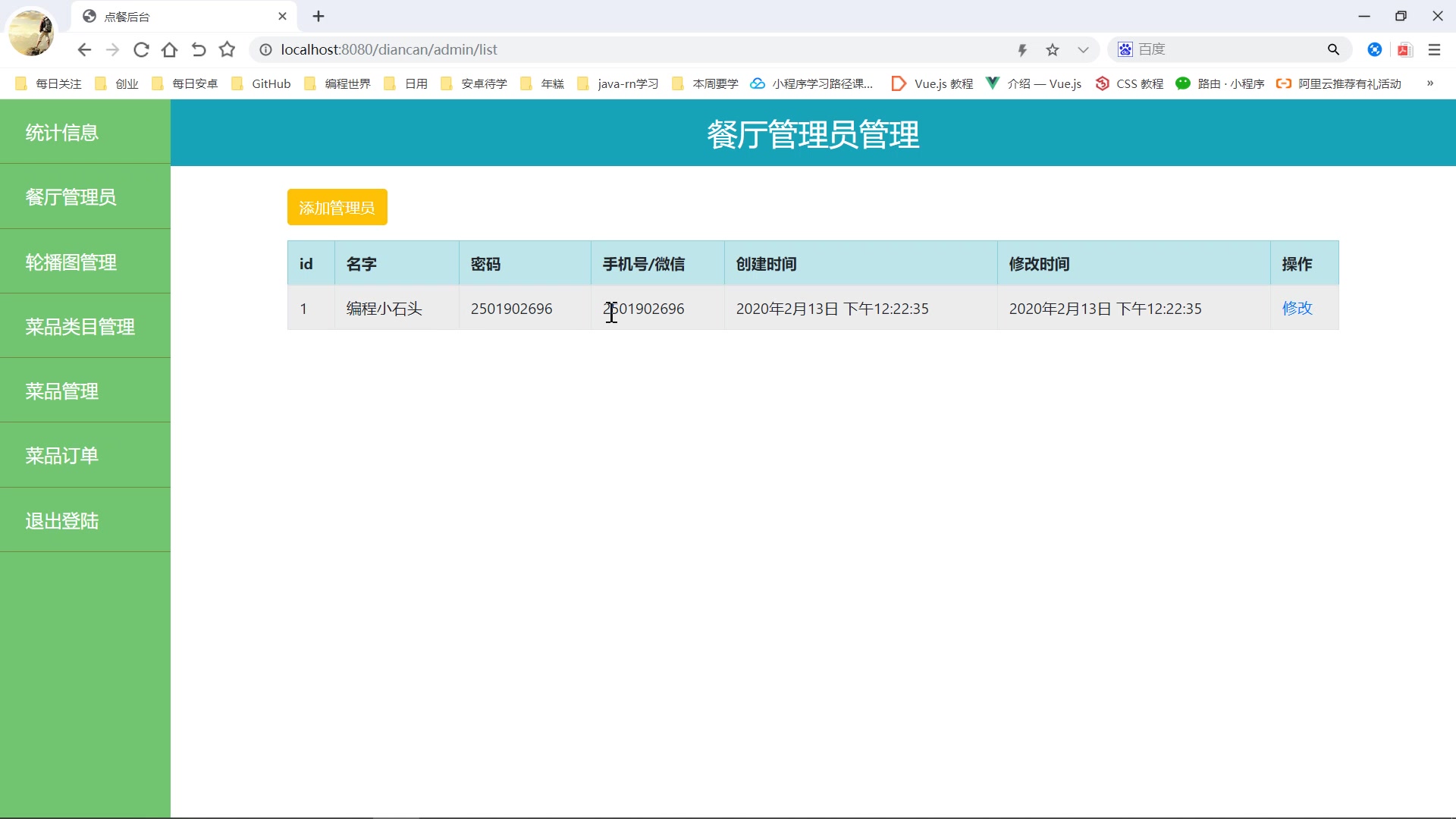This screenshot has height=819, width=1456.
Task: Expand the address bar dropdown chevron
Action: [x=1083, y=50]
